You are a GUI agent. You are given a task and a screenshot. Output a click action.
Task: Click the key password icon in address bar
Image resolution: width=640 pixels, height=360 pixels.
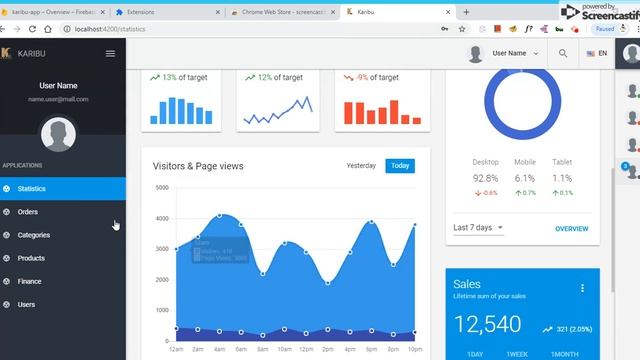444,29
